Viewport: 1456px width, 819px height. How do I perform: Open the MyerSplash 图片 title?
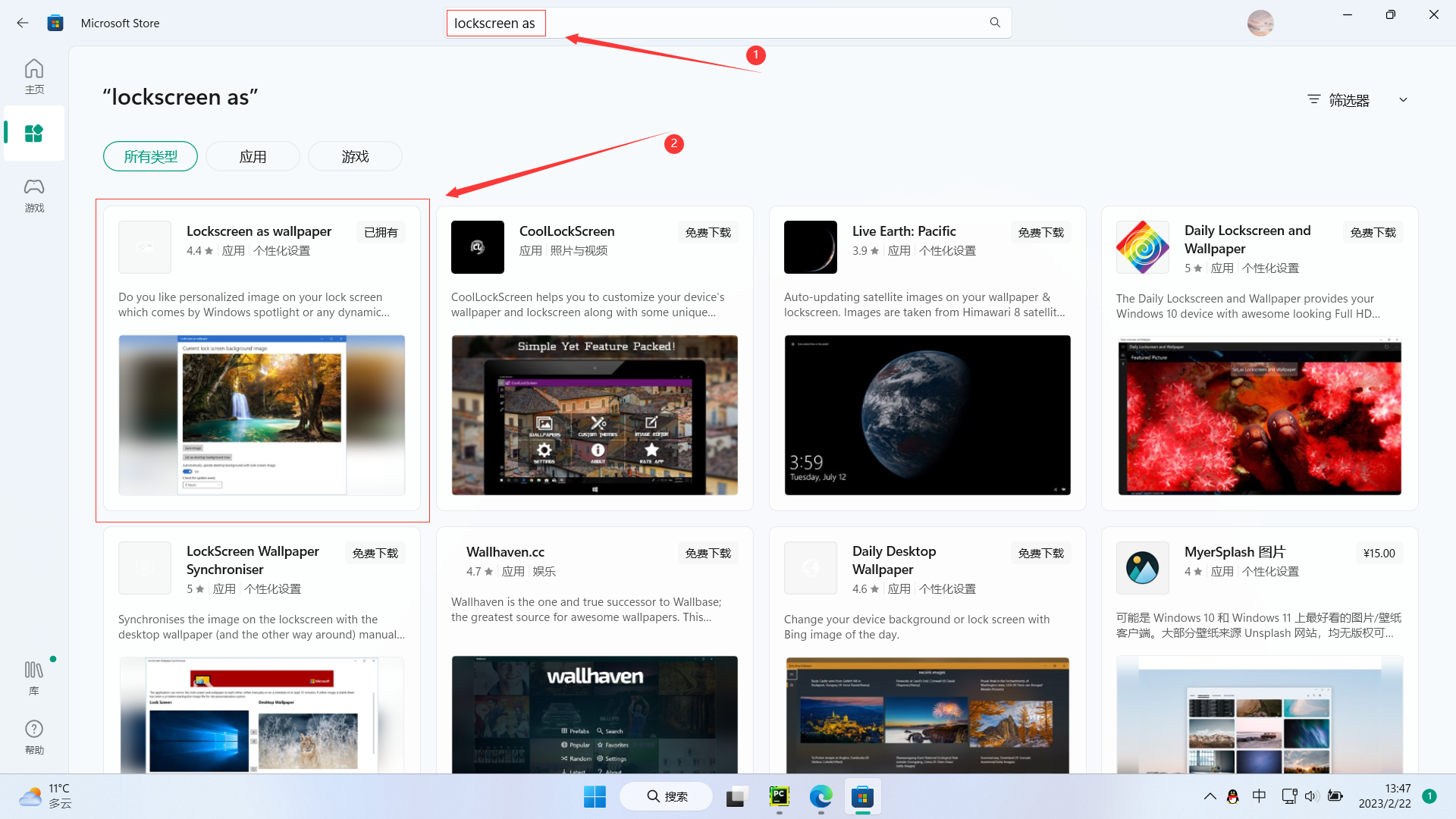(x=1235, y=552)
